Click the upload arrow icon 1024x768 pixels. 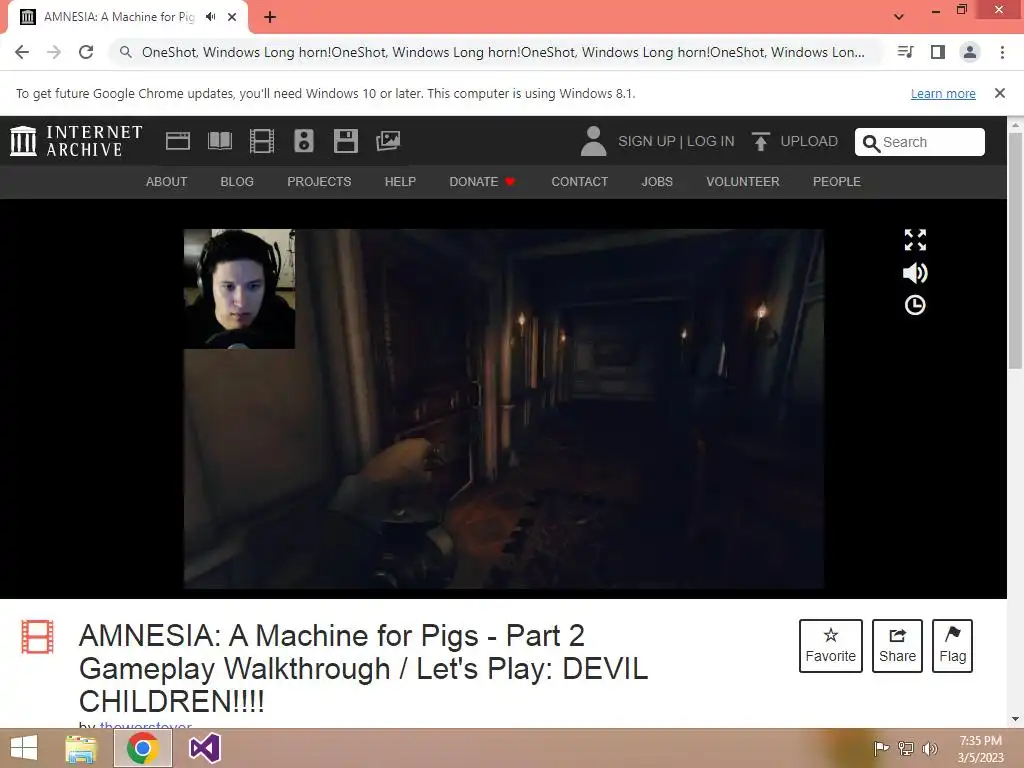pyautogui.click(x=760, y=141)
